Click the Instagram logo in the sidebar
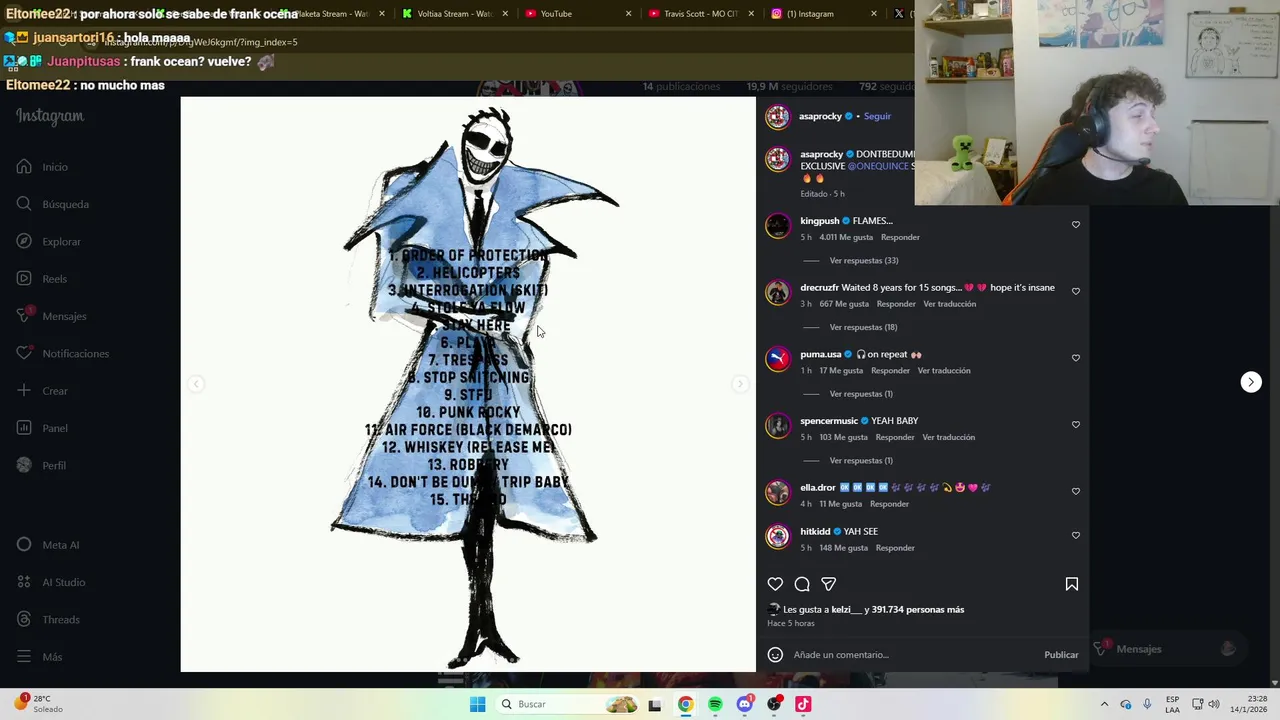The height and width of the screenshot is (720, 1280). pyautogui.click(x=50, y=116)
